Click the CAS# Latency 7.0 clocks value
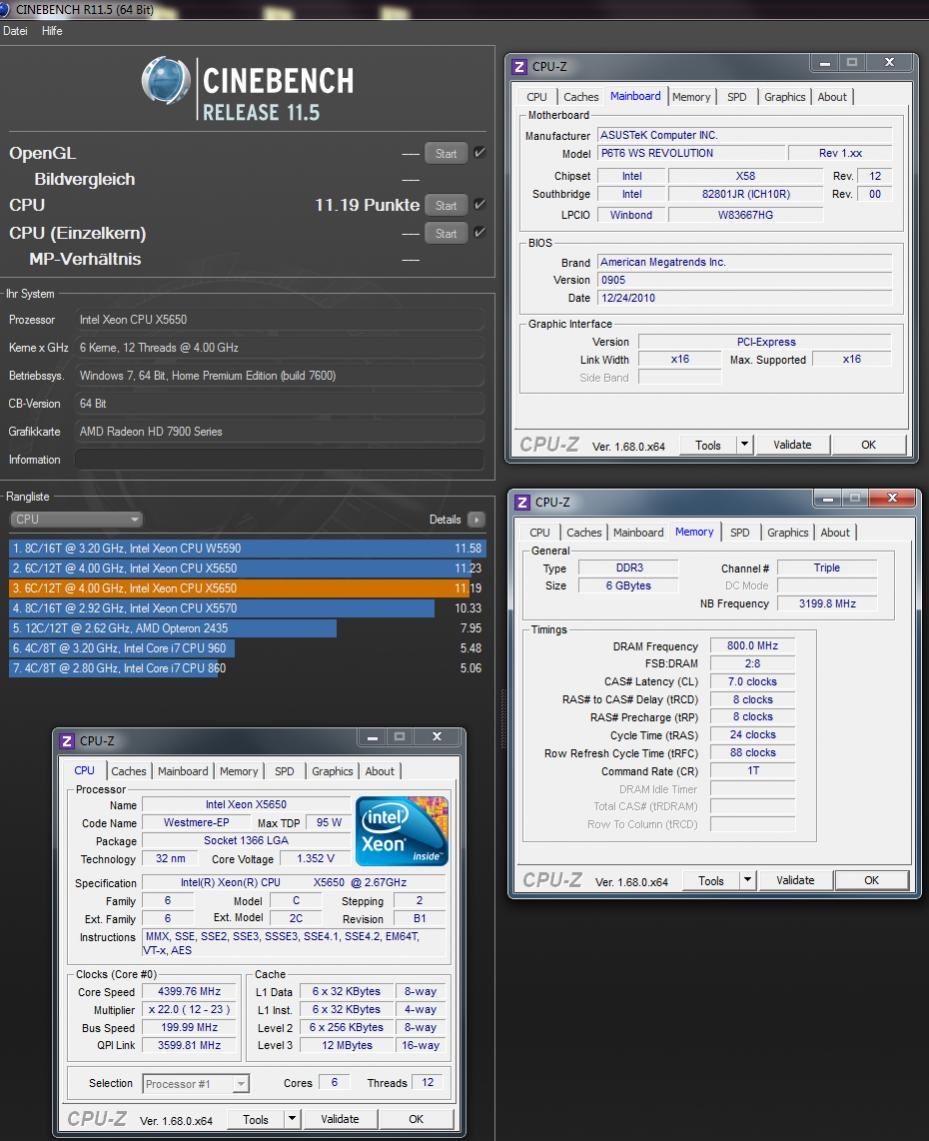The height and width of the screenshot is (1141, 929). coord(752,682)
